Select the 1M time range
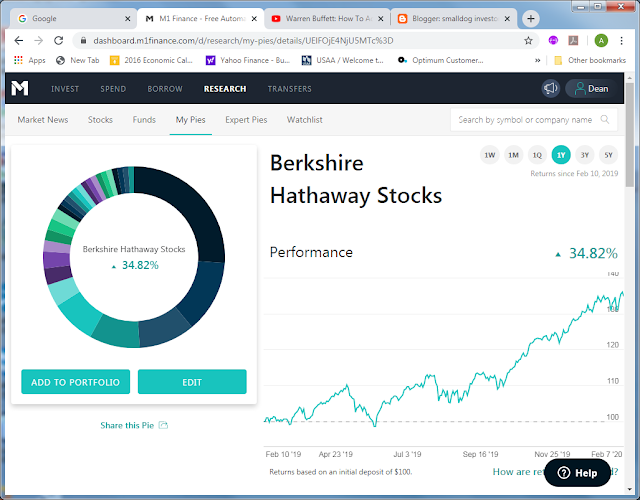640x500 pixels. [x=513, y=155]
